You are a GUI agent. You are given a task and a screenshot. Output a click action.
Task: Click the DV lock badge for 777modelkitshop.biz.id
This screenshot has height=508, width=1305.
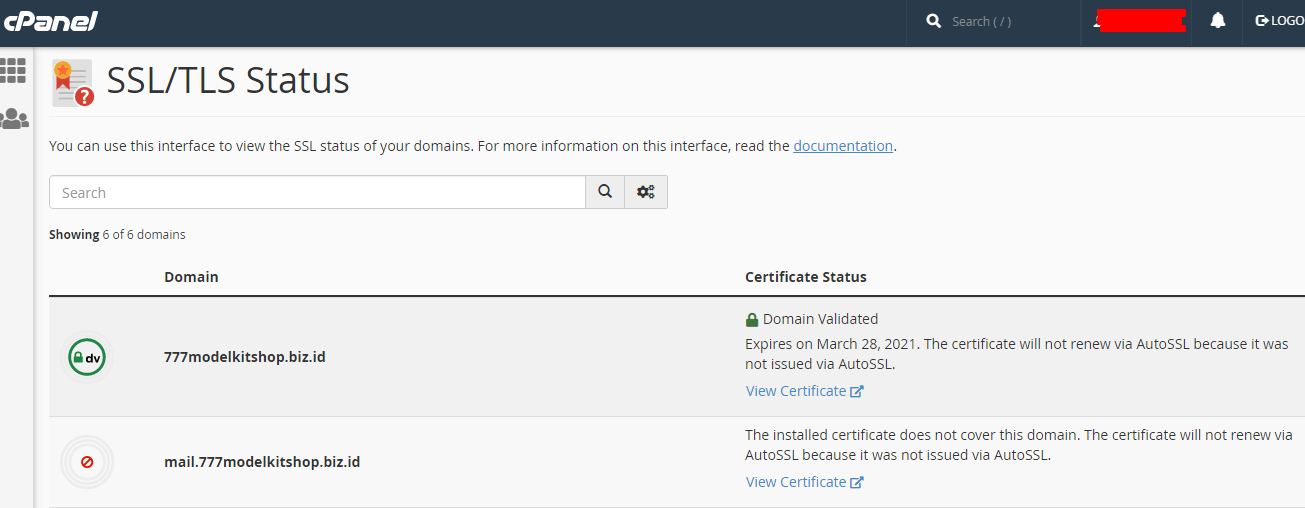pos(87,357)
